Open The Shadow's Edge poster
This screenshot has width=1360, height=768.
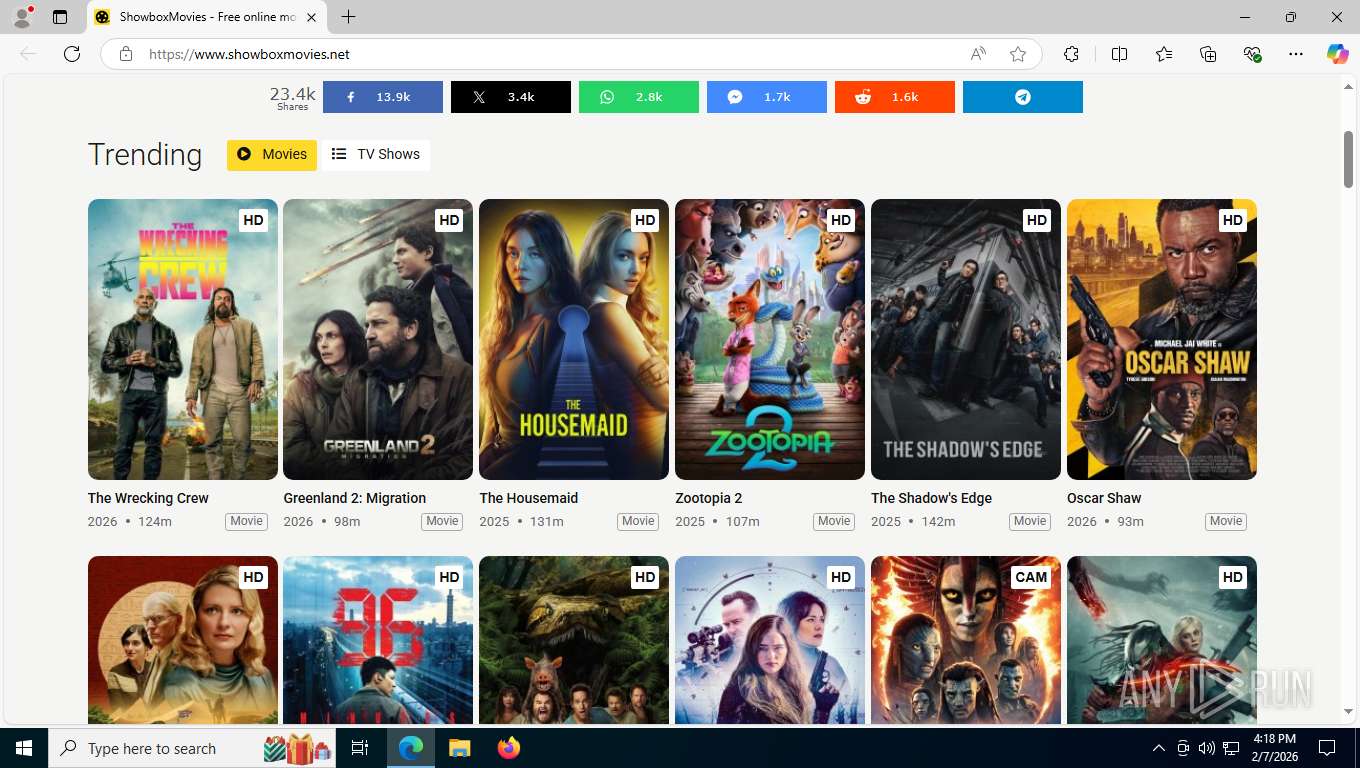966,339
